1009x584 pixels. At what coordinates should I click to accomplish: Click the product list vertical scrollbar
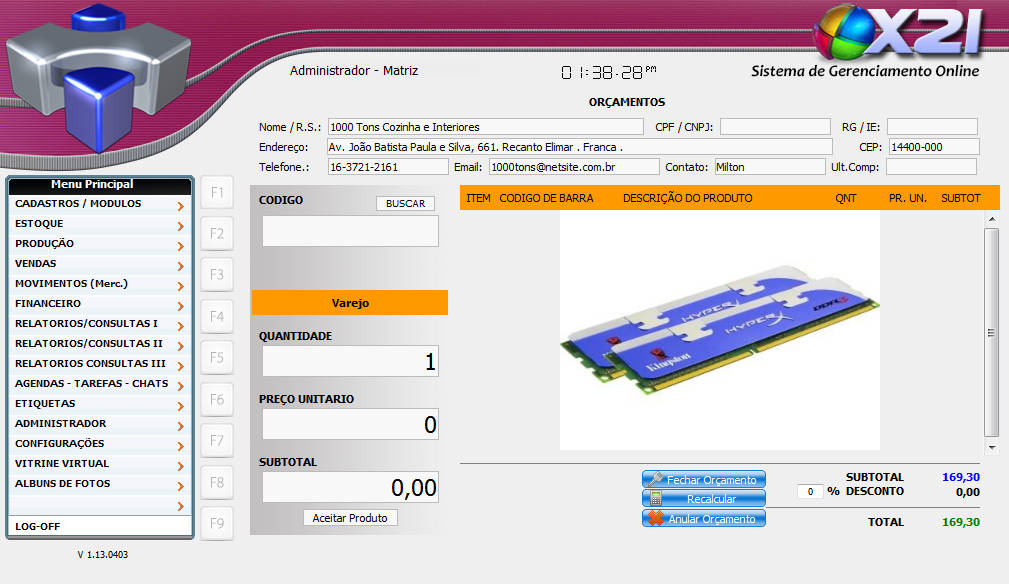[x=991, y=333]
